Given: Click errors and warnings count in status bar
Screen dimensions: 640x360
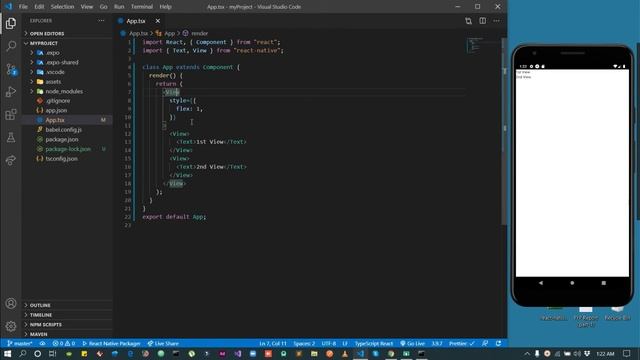Looking at the screenshot, I should click(64, 343).
